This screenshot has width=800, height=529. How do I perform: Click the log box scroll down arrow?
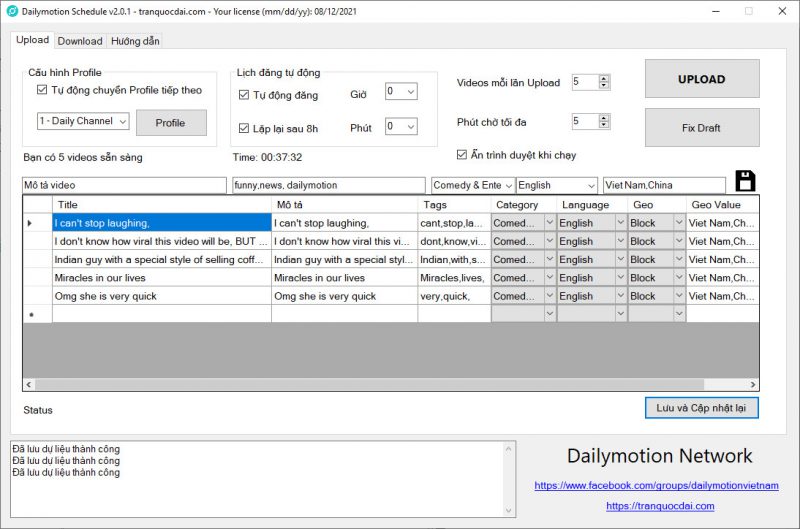(x=508, y=510)
